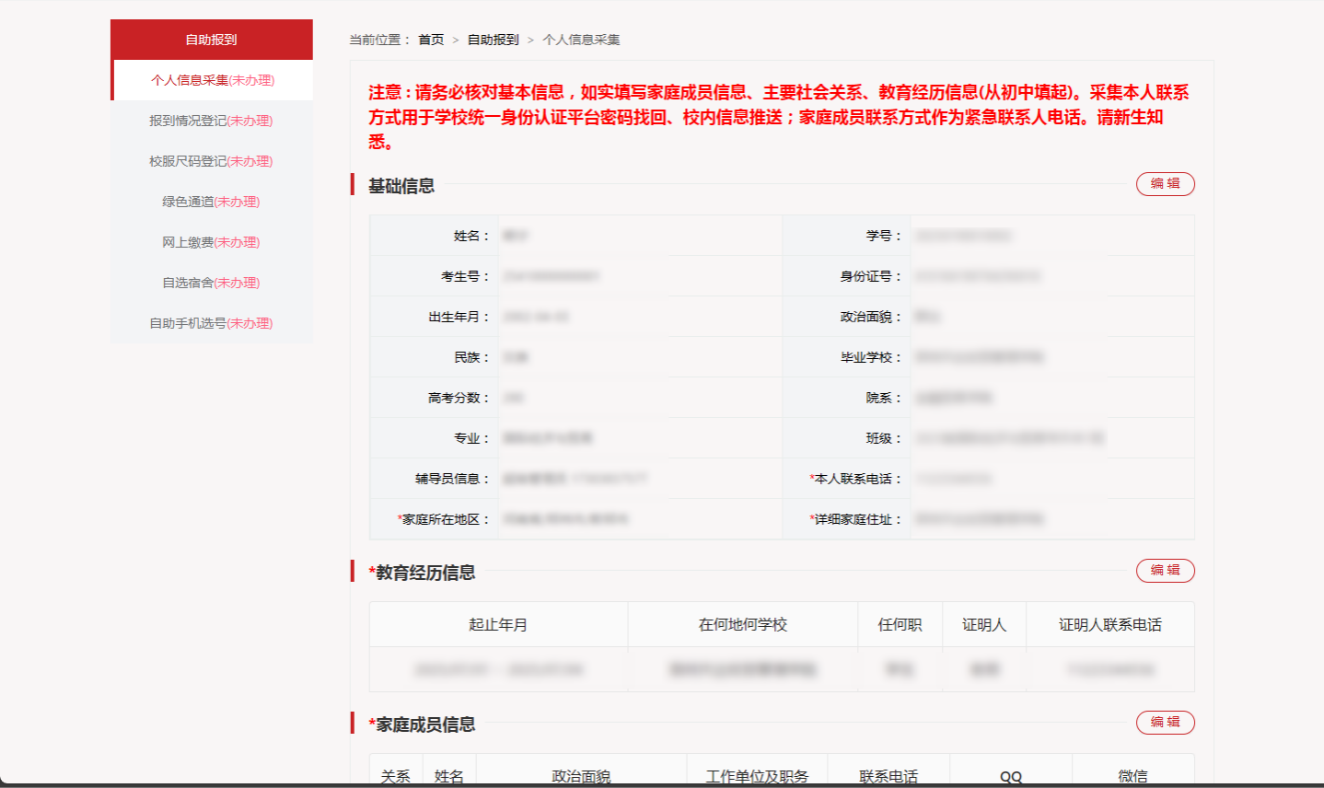Click the 起止年月 column header
The width and height of the screenshot is (1324, 788).
[x=498, y=625]
